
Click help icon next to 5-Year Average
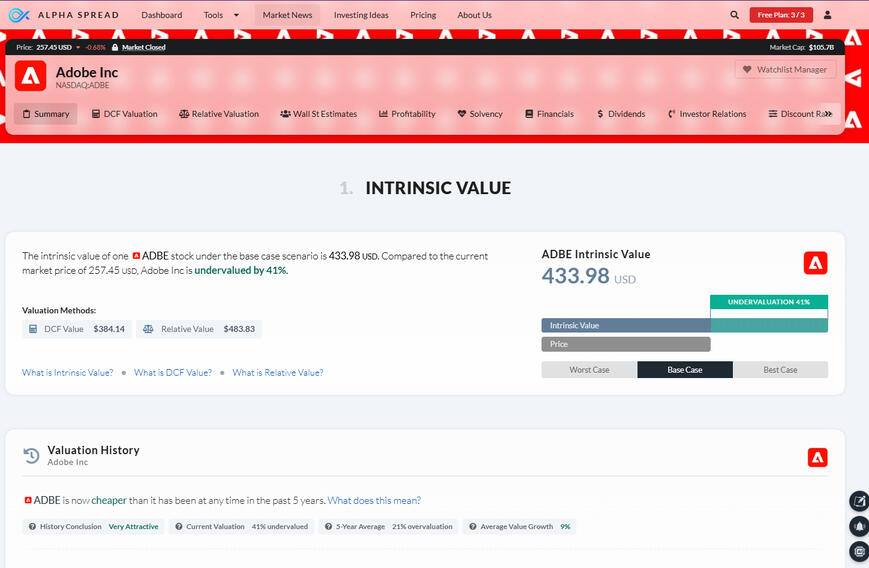click(329, 527)
